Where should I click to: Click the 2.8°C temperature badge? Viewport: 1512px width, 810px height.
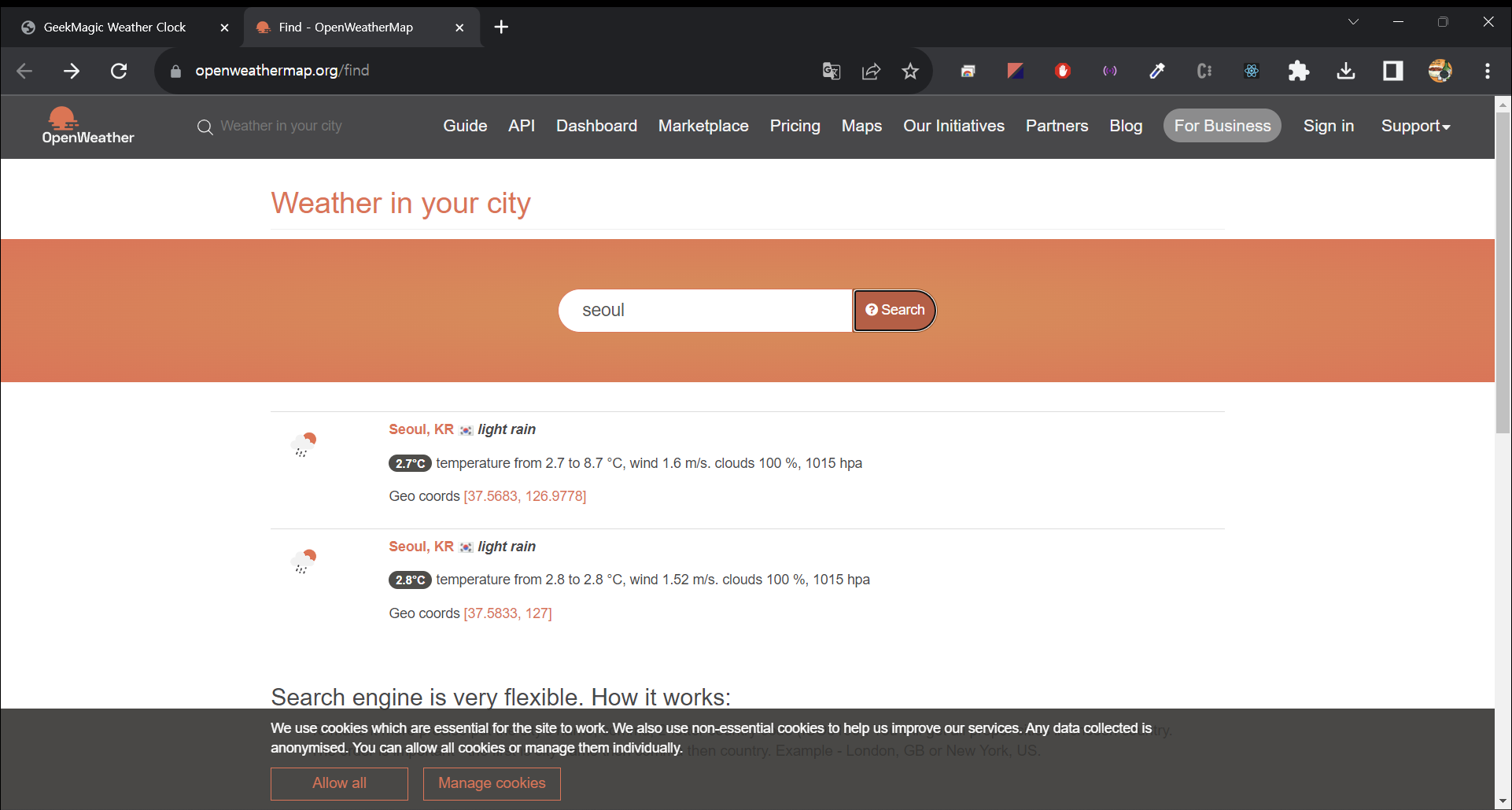(410, 580)
